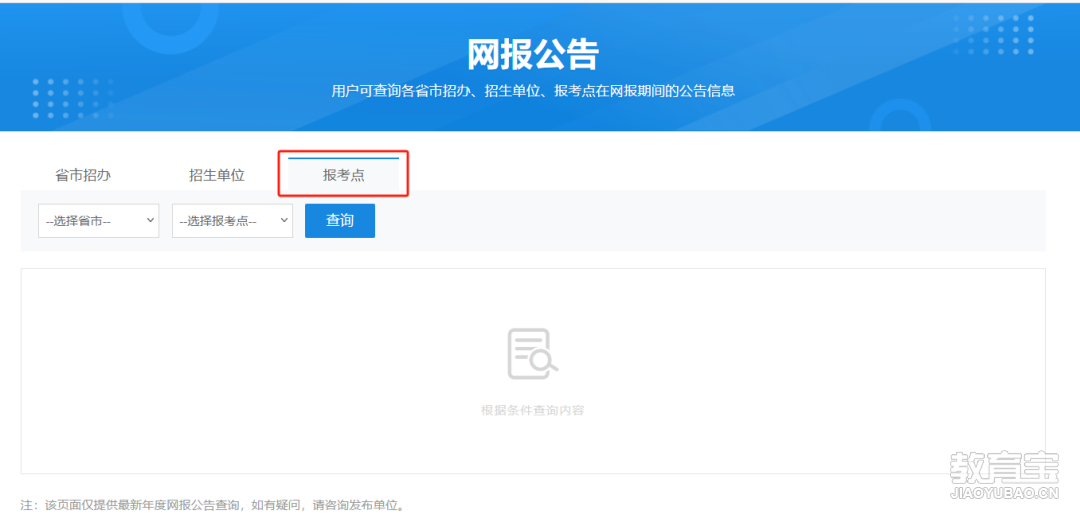Viewport: 1080px width, 522px height.
Task: Select the 报考点 tab
Action: pyautogui.click(x=344, y=175)
